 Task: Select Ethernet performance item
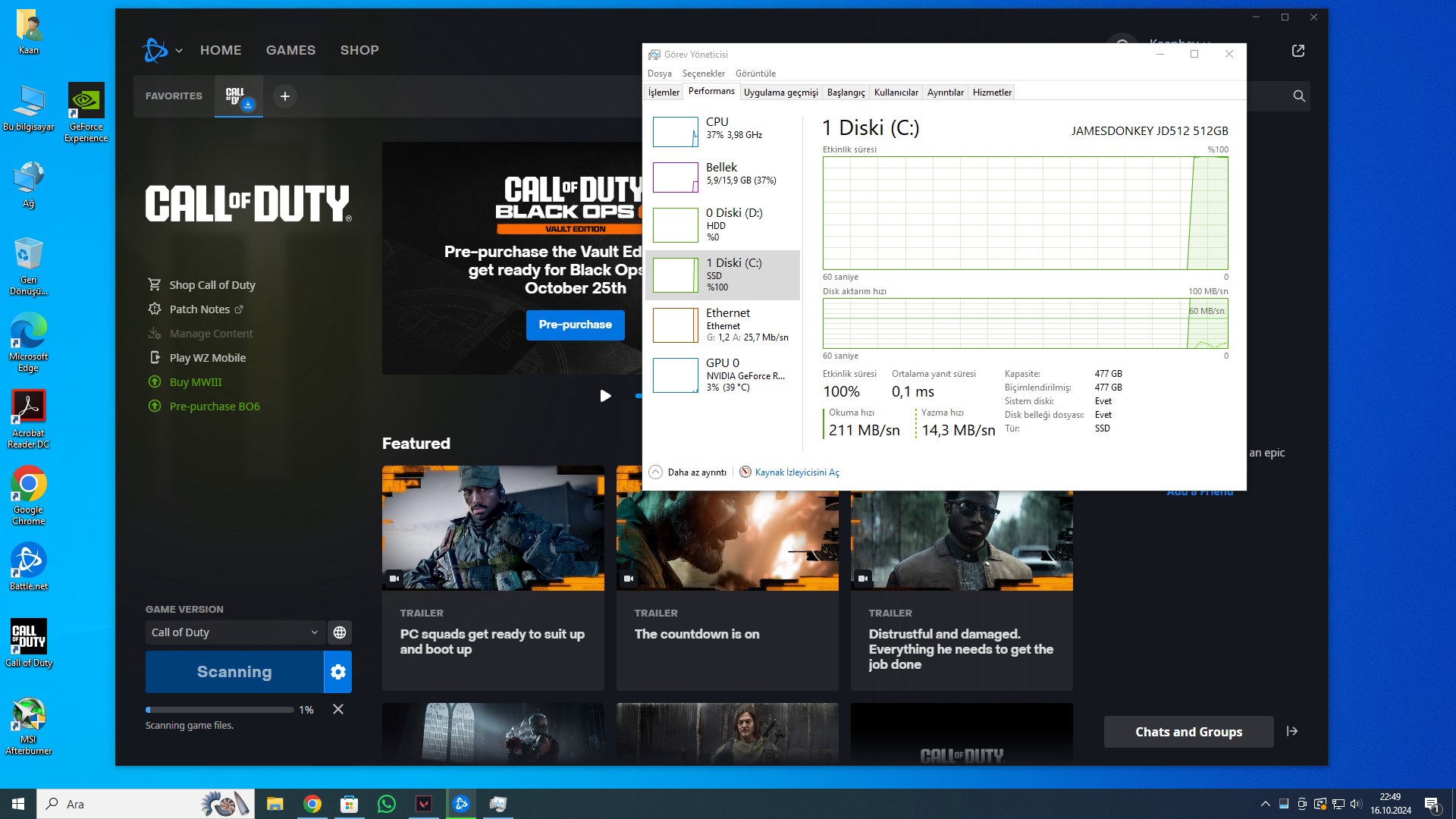(723, 325)
